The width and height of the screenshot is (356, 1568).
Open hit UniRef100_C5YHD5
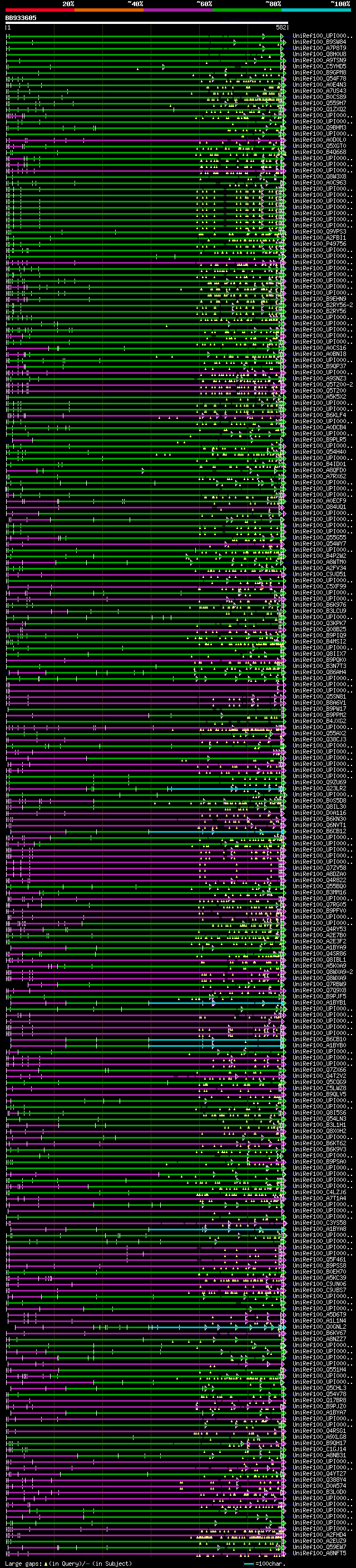[x=319, y=66]
